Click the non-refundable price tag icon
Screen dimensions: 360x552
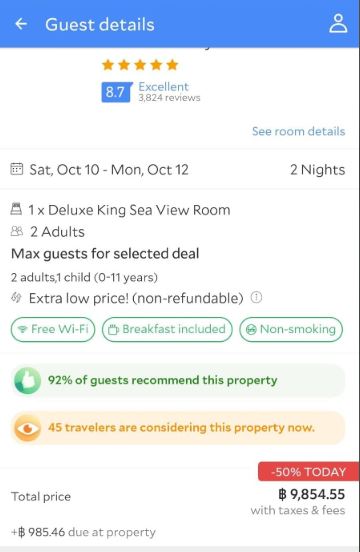coord(16,298)
